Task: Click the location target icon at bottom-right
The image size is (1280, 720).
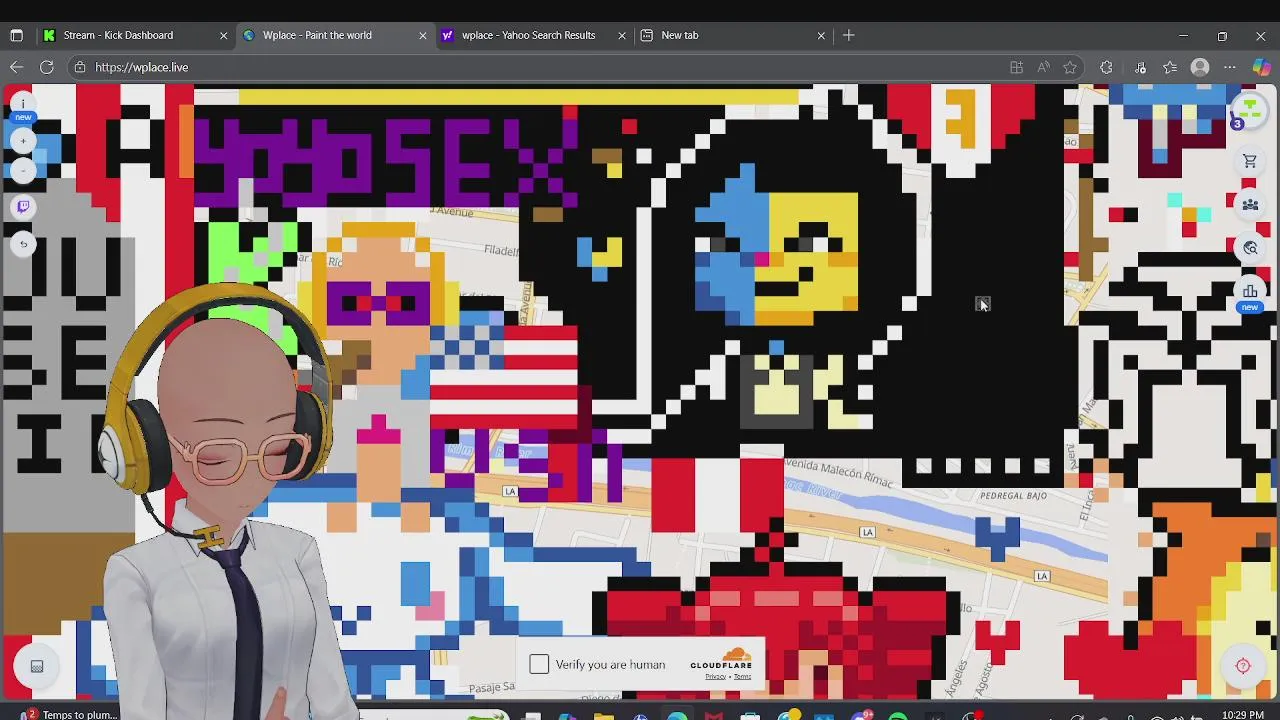Action: [x=1243, y=666]
